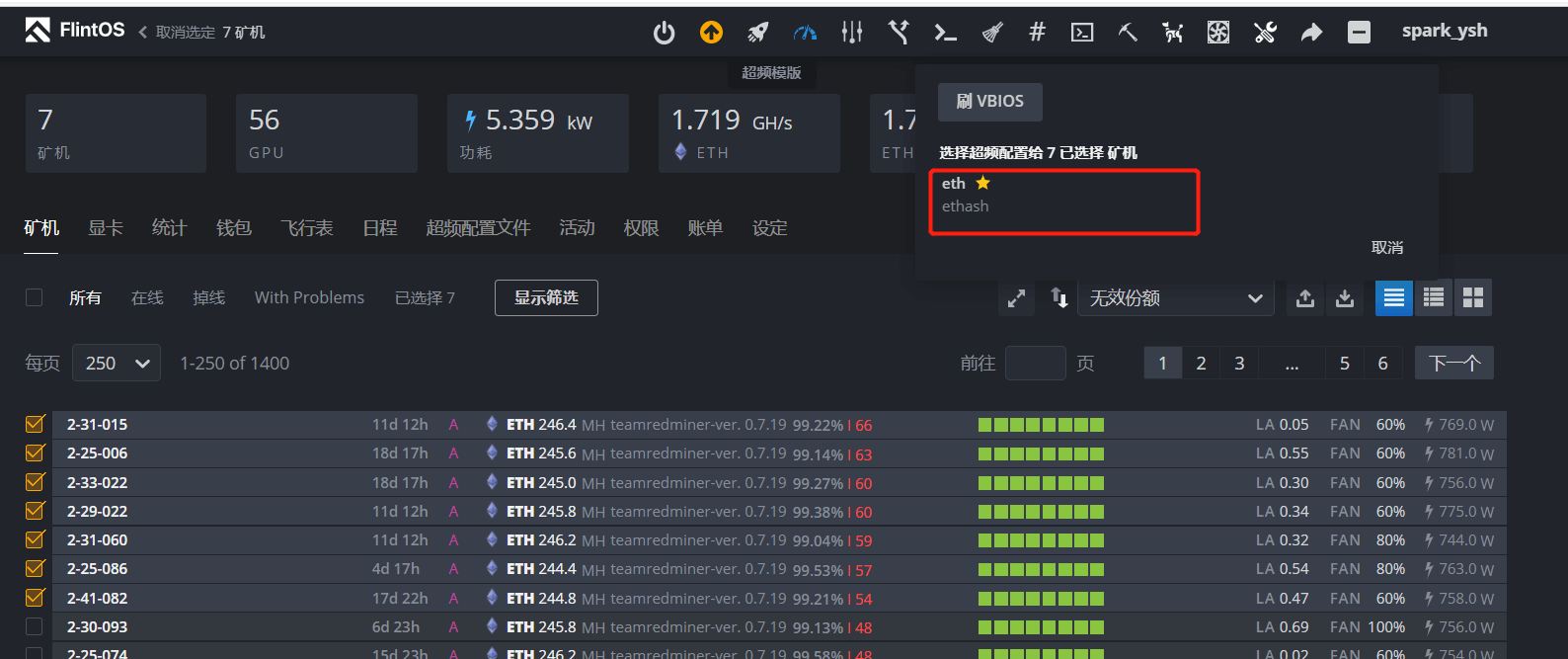
Task: Click 取消选定 back chevron
Action: click(143, 33)
